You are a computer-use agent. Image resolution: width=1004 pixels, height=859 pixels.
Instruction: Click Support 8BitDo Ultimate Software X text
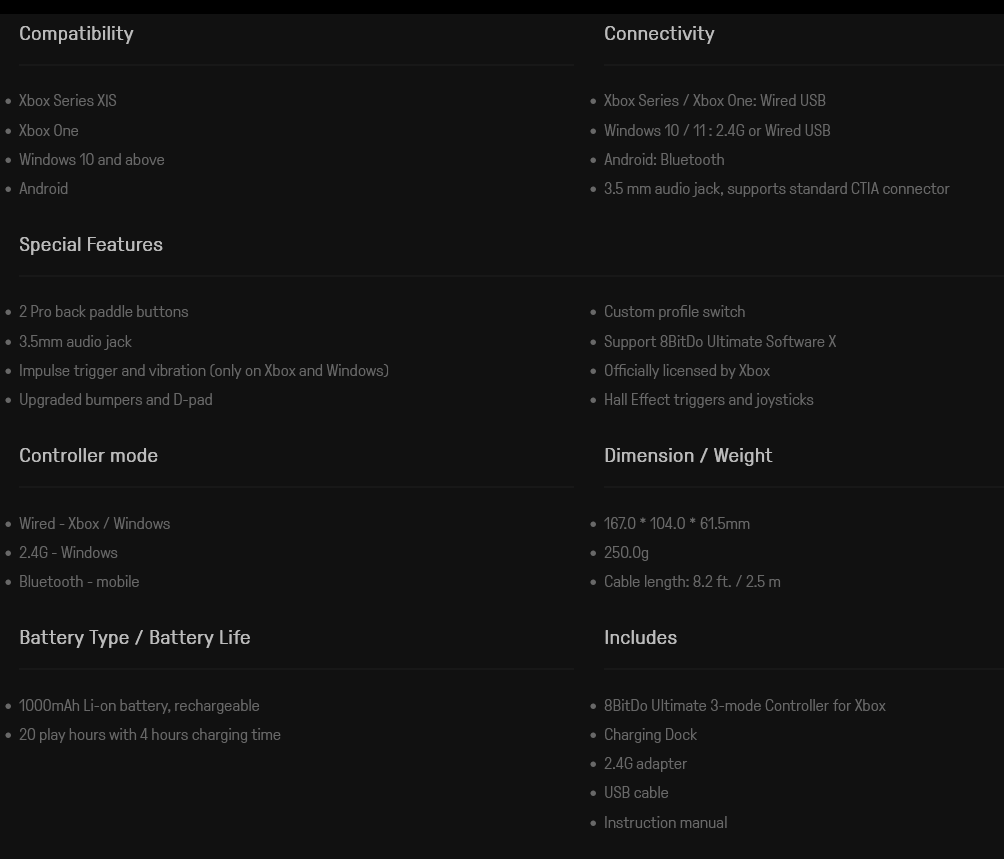[x=720, y=341]
